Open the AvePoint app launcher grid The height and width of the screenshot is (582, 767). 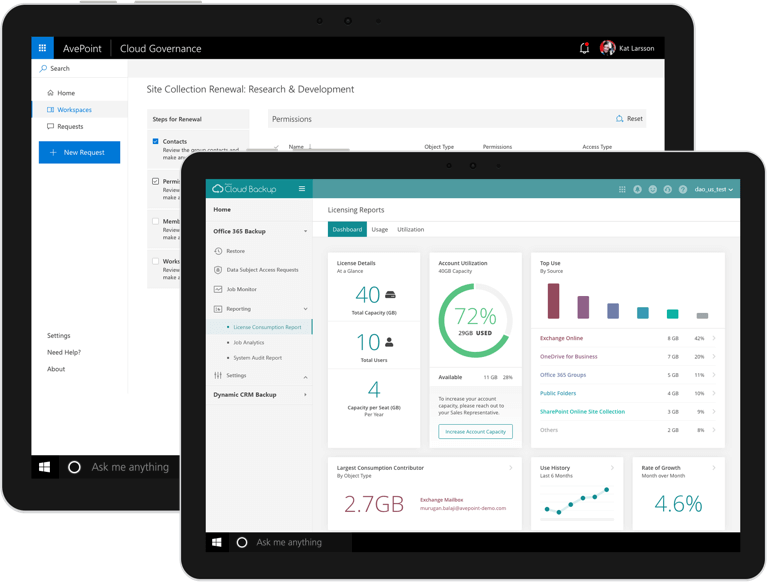click(x=43, y=48)
